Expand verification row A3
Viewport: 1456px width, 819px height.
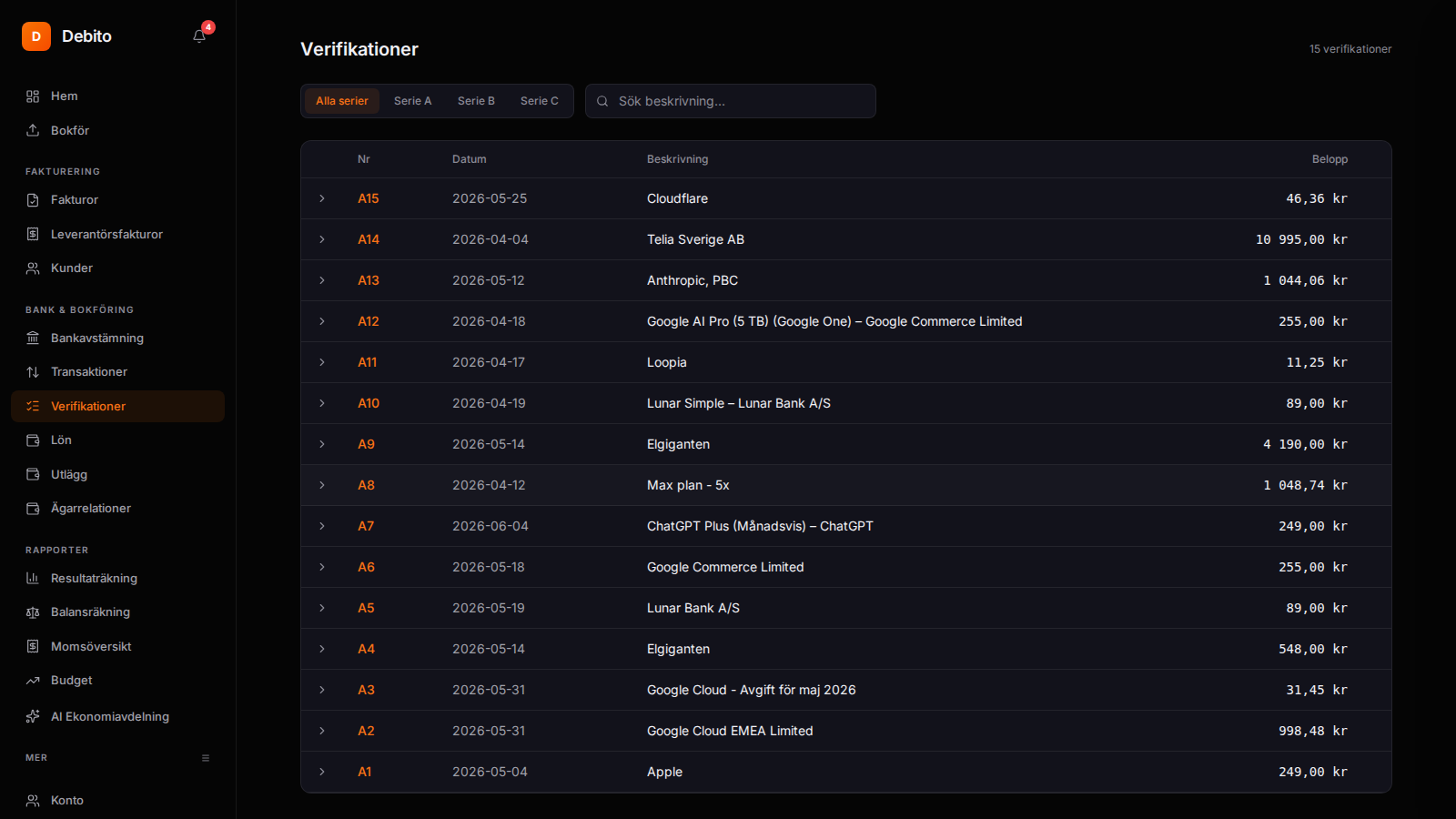tap(322, 690)
